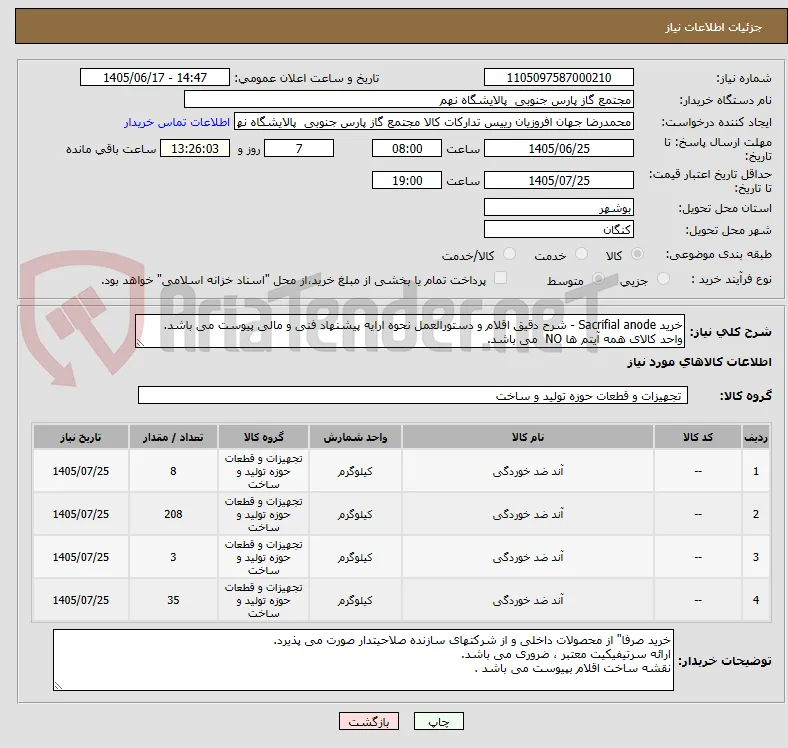788x748 pixels.
Task: Click the شرح کلی نیاز label
Action: tap(731, 332)
